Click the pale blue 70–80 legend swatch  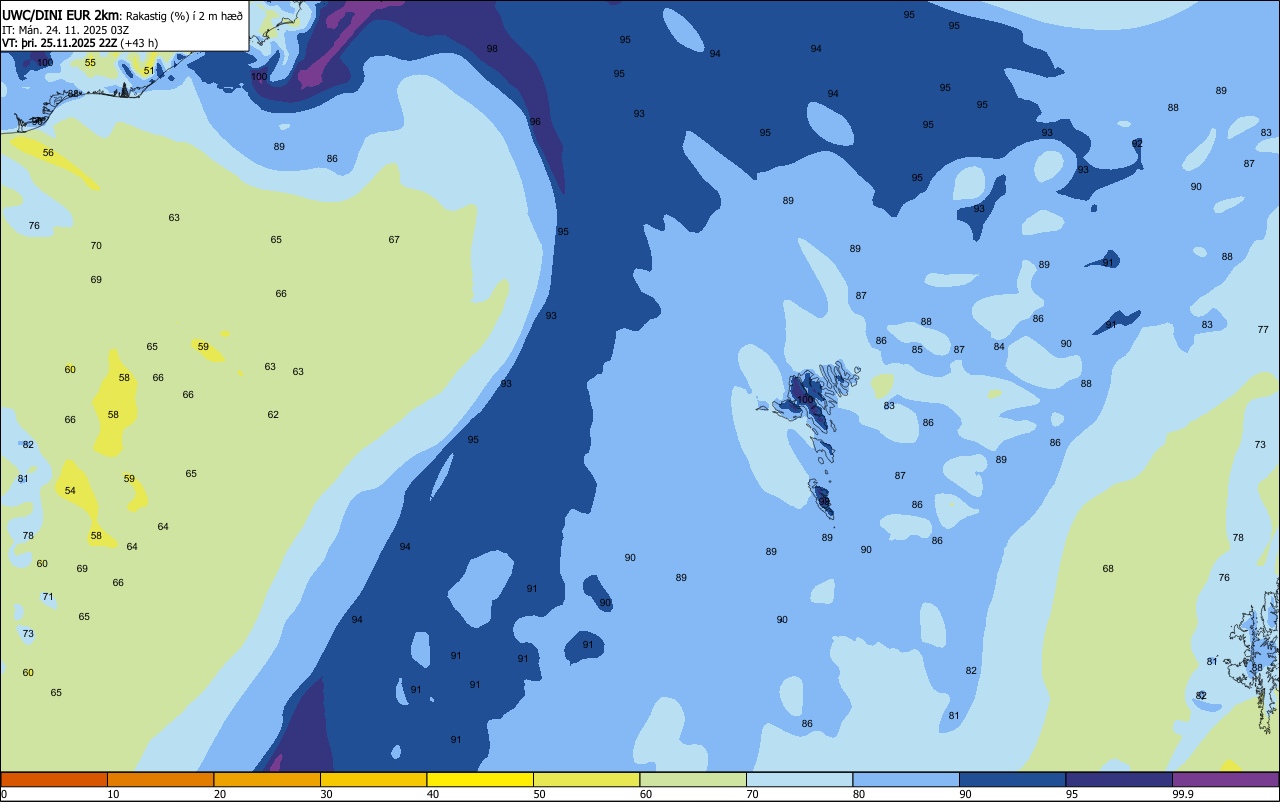800,779
